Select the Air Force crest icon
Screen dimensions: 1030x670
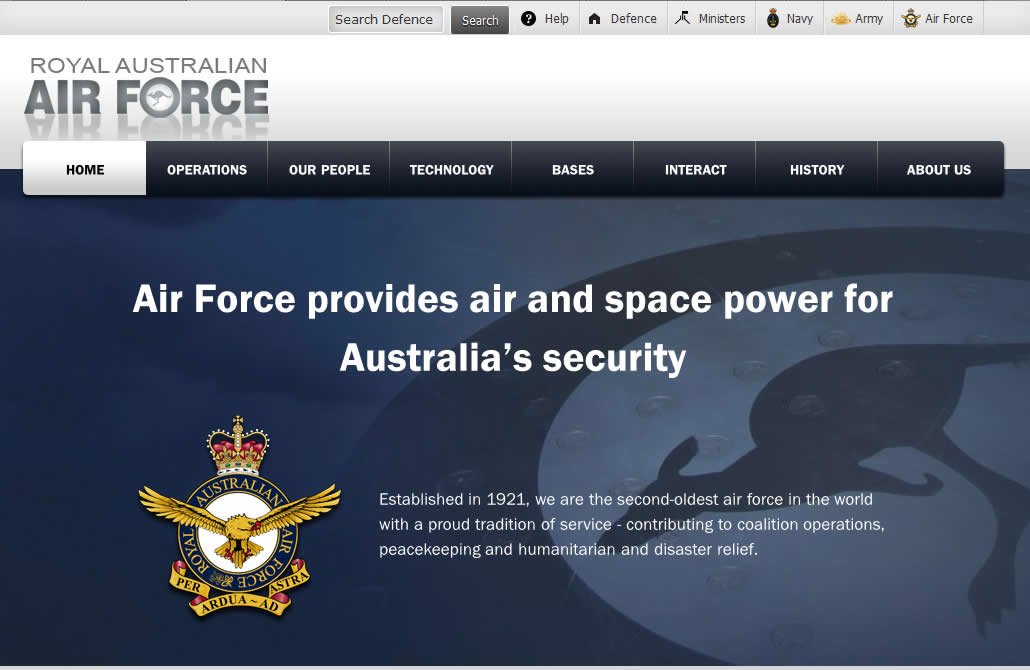(x=910, y=17)
